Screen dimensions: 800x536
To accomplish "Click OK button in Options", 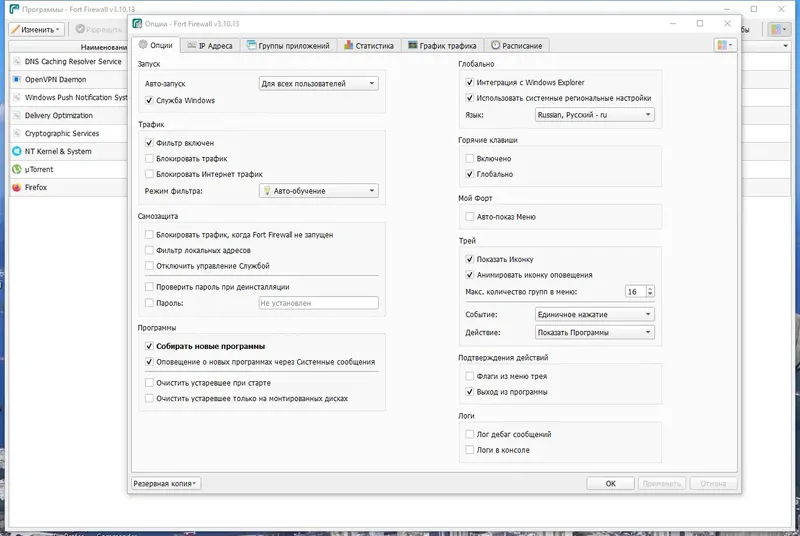I will point(610,483).
